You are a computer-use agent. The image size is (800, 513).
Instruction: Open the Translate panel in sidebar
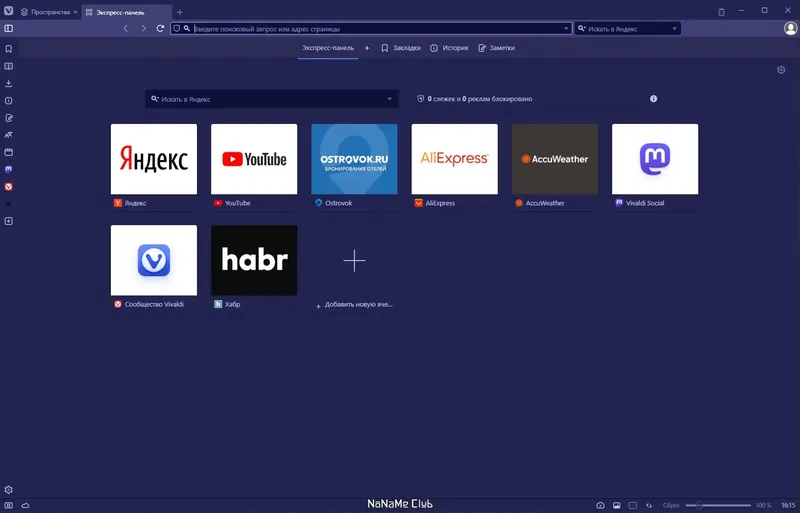(9, 135)
